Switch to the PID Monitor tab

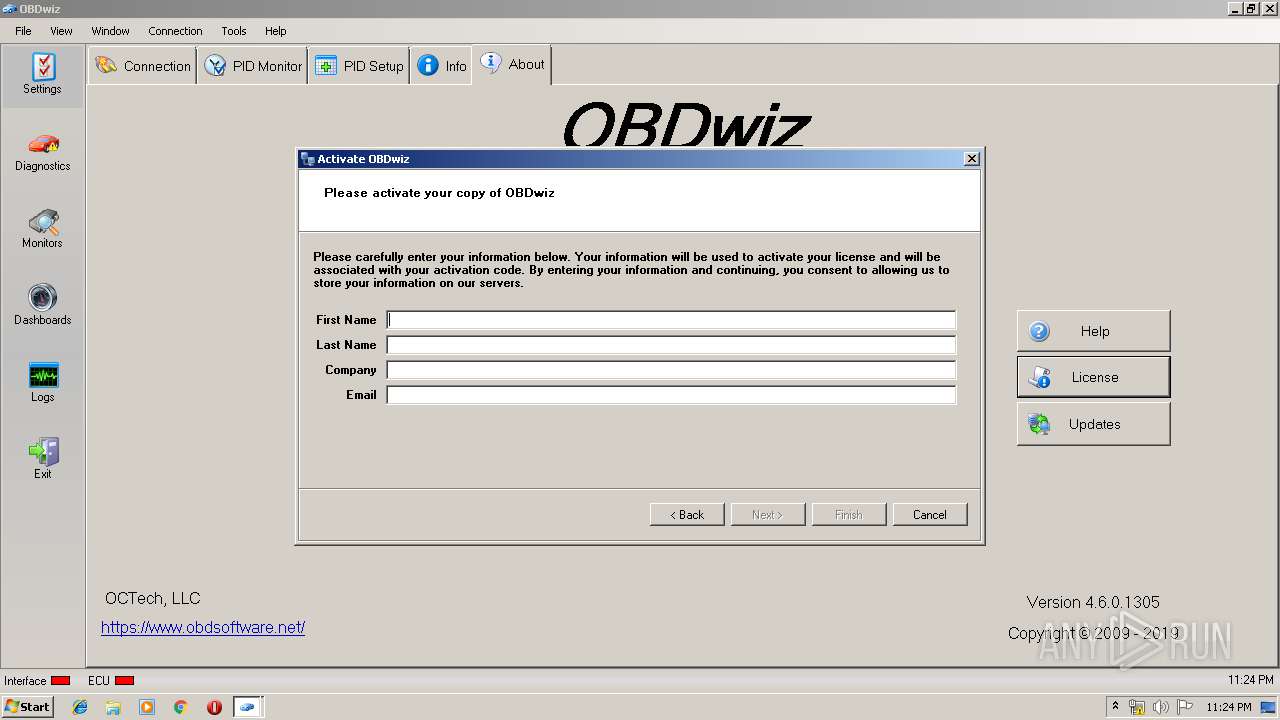click(x=252, y=66)
